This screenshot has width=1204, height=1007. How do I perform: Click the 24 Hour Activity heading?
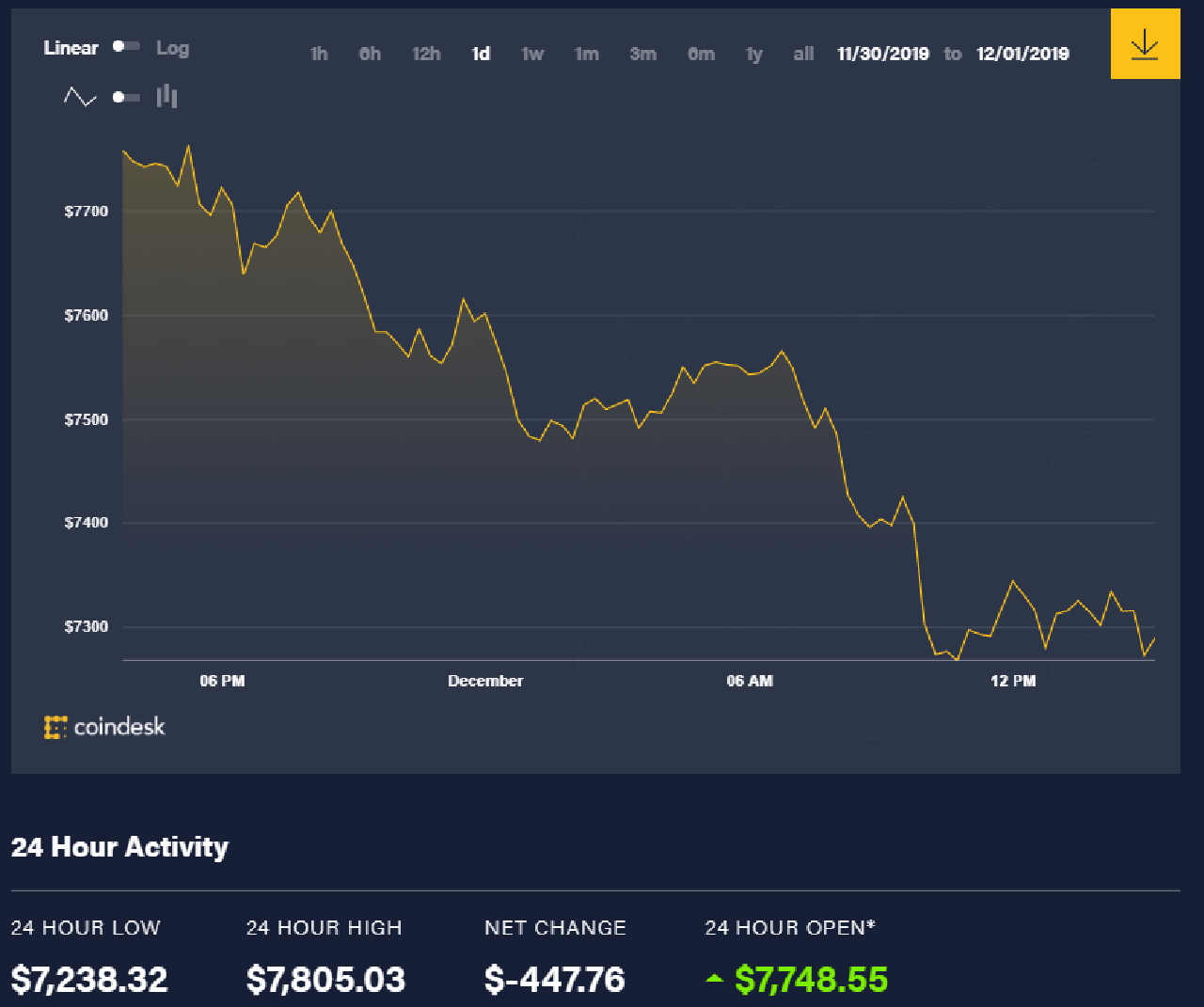(119, 847)
